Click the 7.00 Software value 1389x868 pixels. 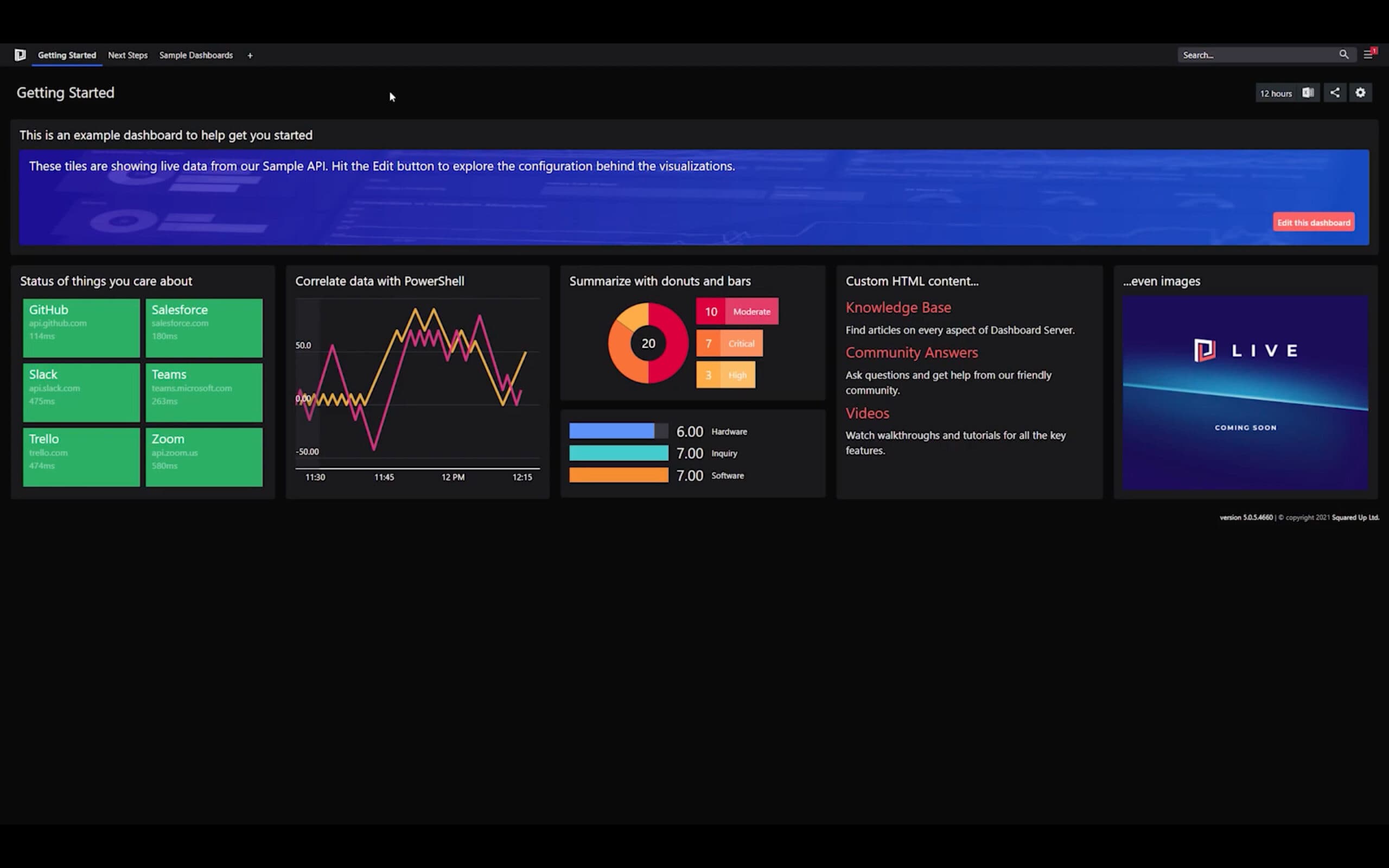689,476
